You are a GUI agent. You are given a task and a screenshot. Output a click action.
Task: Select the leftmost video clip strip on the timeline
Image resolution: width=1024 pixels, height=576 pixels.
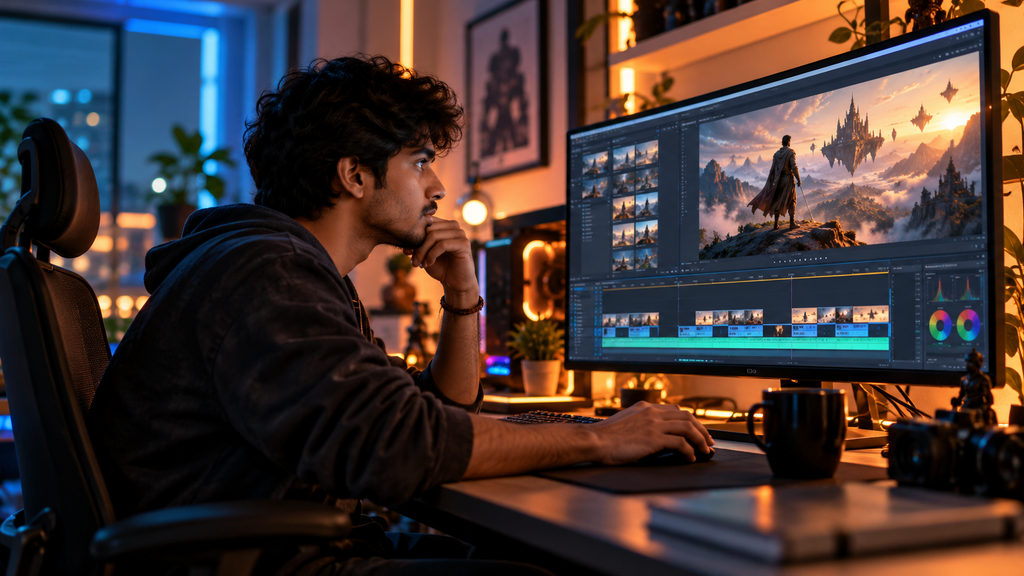pyautogui.click(x=630, y=319)
